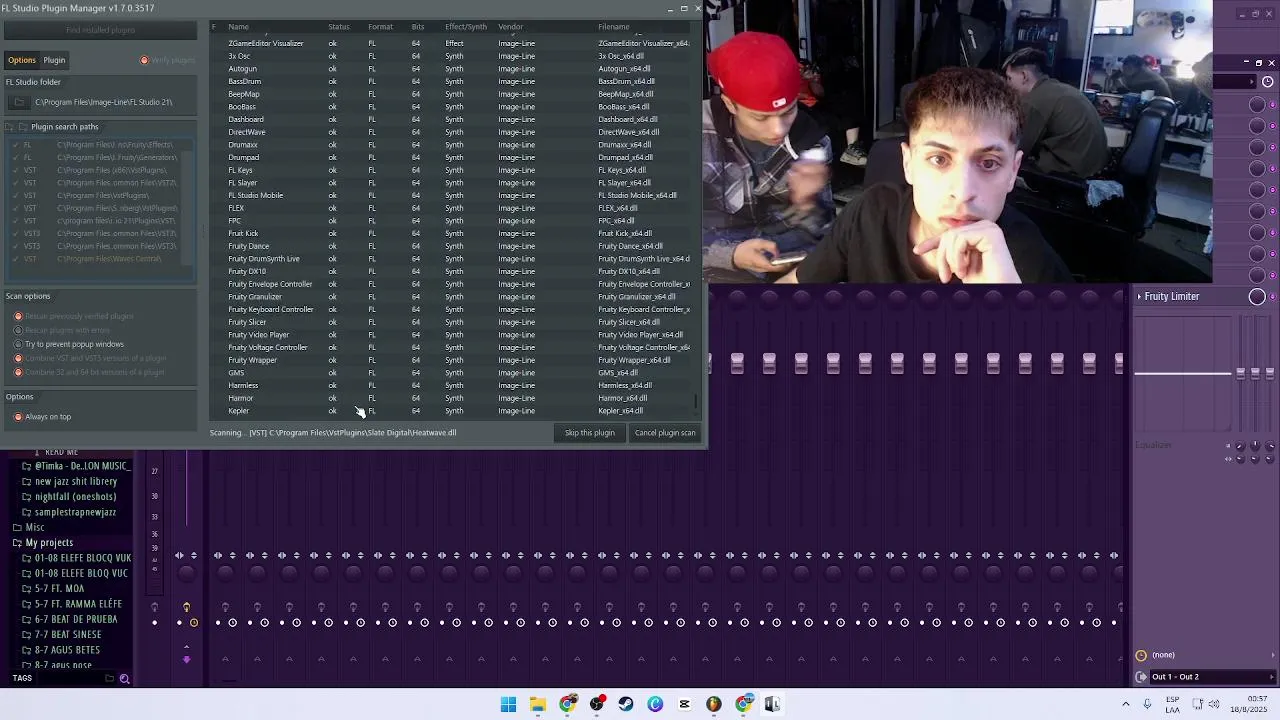Click the (none) time slot label
The height and width of the screenshot is (720, 1280).
pos(1163,655)
